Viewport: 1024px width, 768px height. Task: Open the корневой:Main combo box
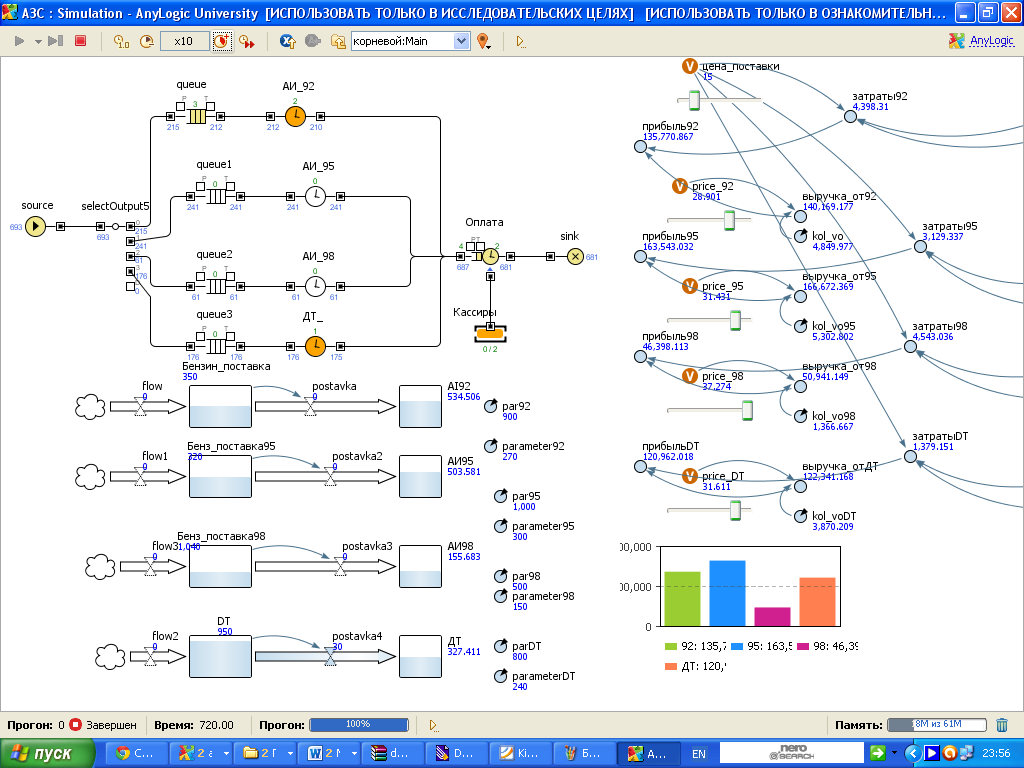410,41
